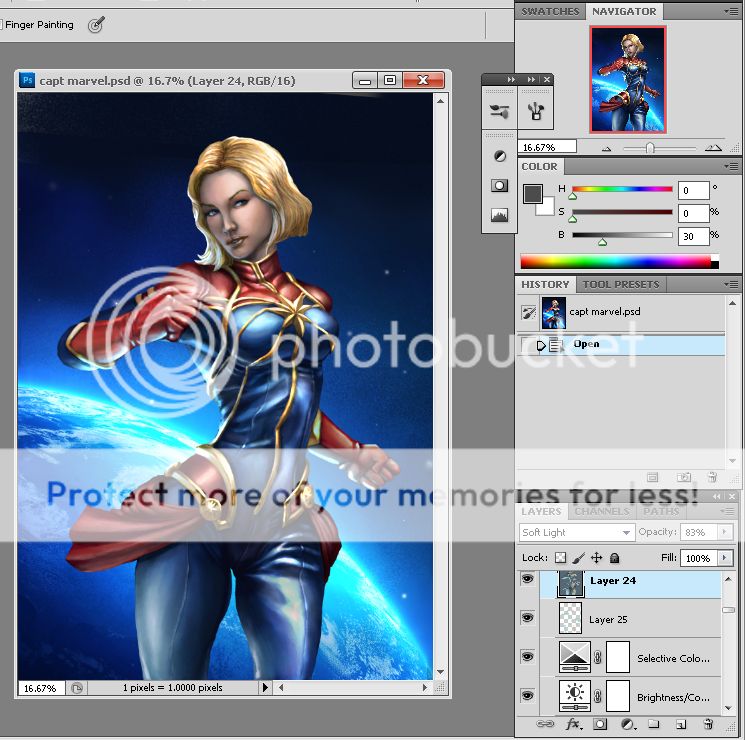Screen dimensions: 745x740
Task: Add a layer mask from Layers panel bottom
Action: (600, 724)
